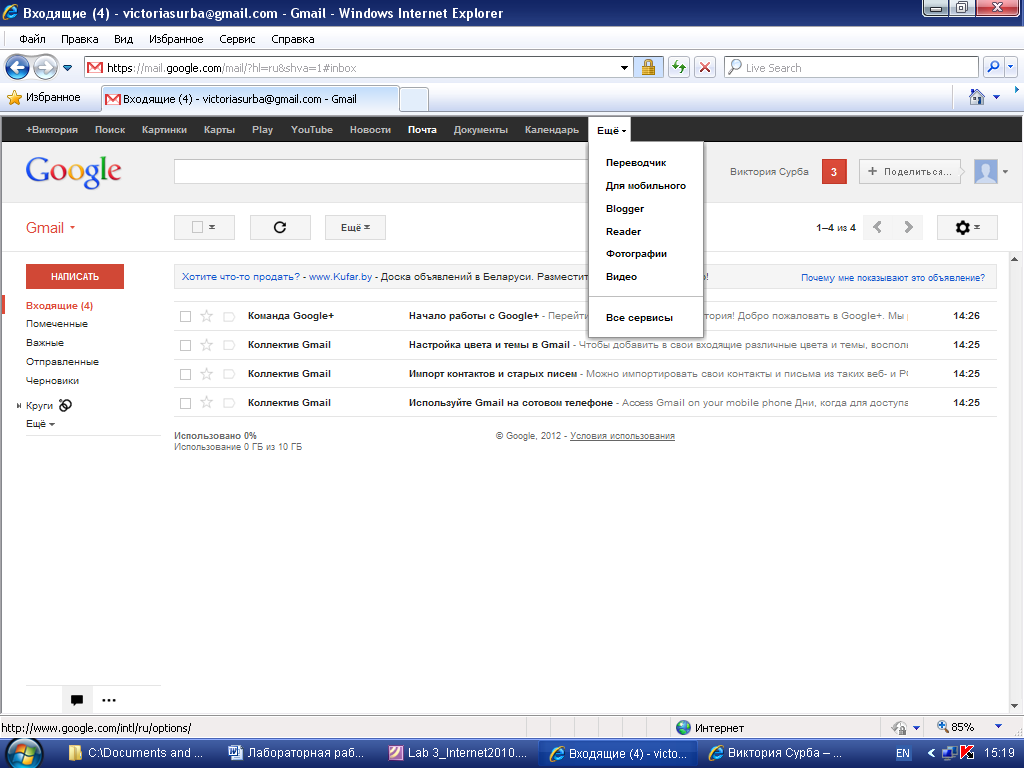
Task: Open the Отправленные folder link
Action: pos(63,362)
